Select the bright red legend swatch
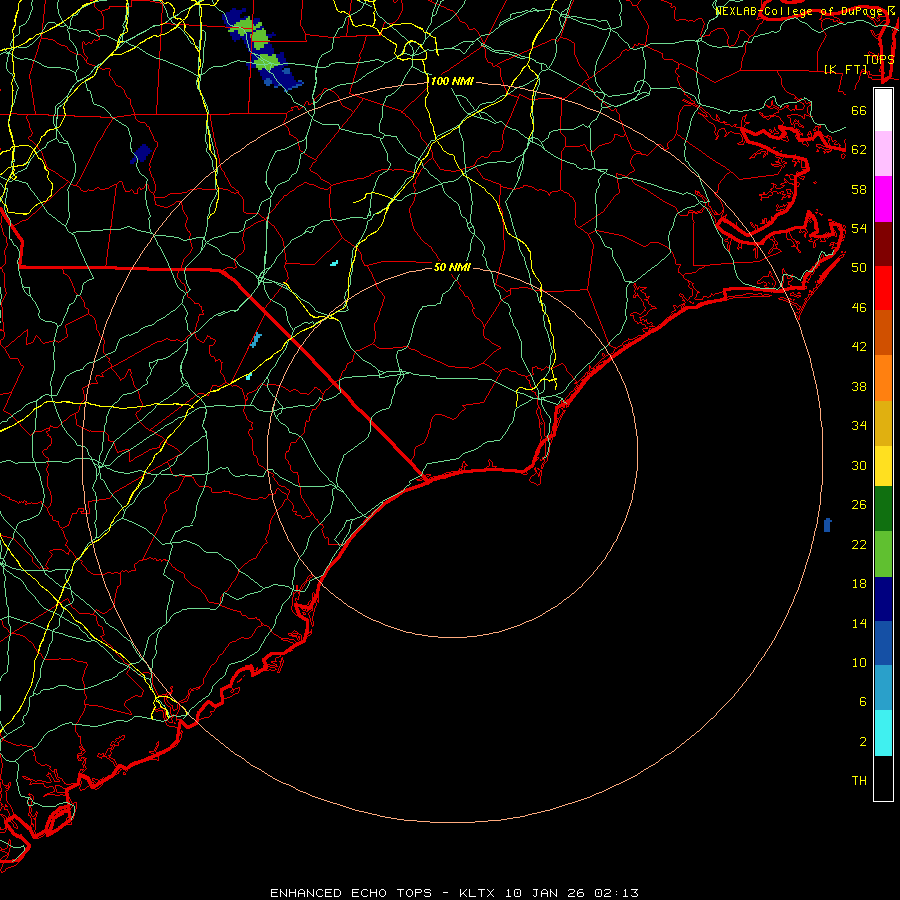This screenshot has height=900, width=900. point(883,288)
